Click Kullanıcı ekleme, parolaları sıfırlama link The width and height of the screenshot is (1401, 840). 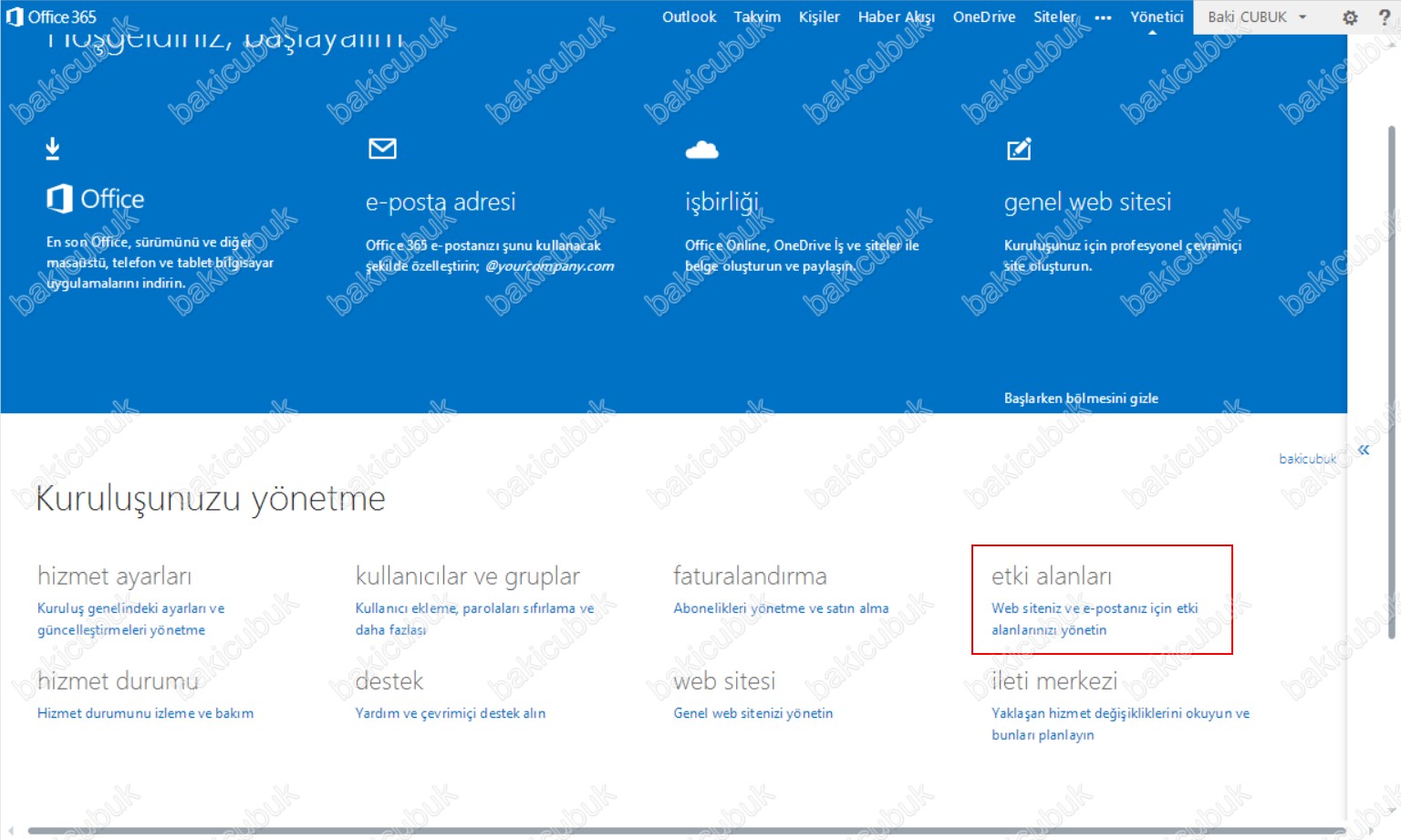474,619
